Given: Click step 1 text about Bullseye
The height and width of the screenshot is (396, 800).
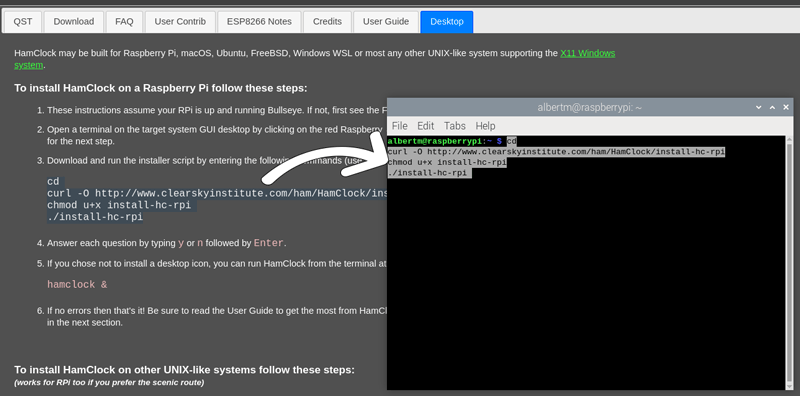Looking at the screenshot, I should pyautogui.click(x=216, y=110).
